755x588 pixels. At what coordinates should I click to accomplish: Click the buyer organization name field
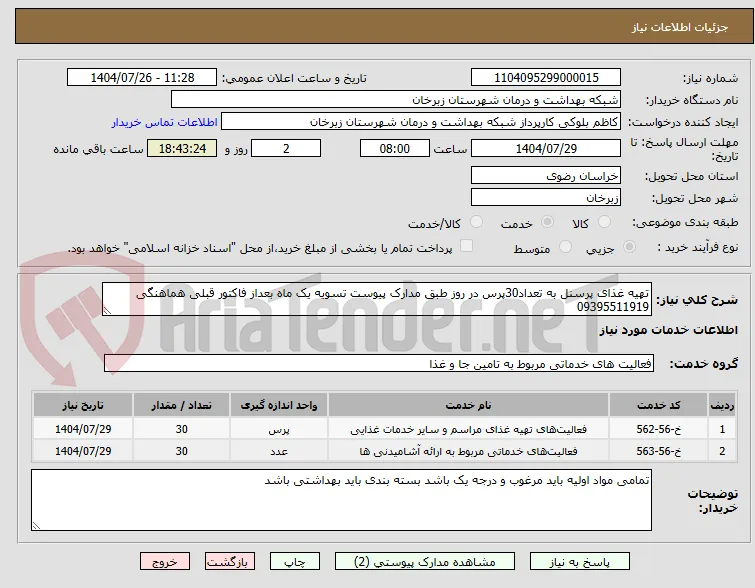[396, 100]
